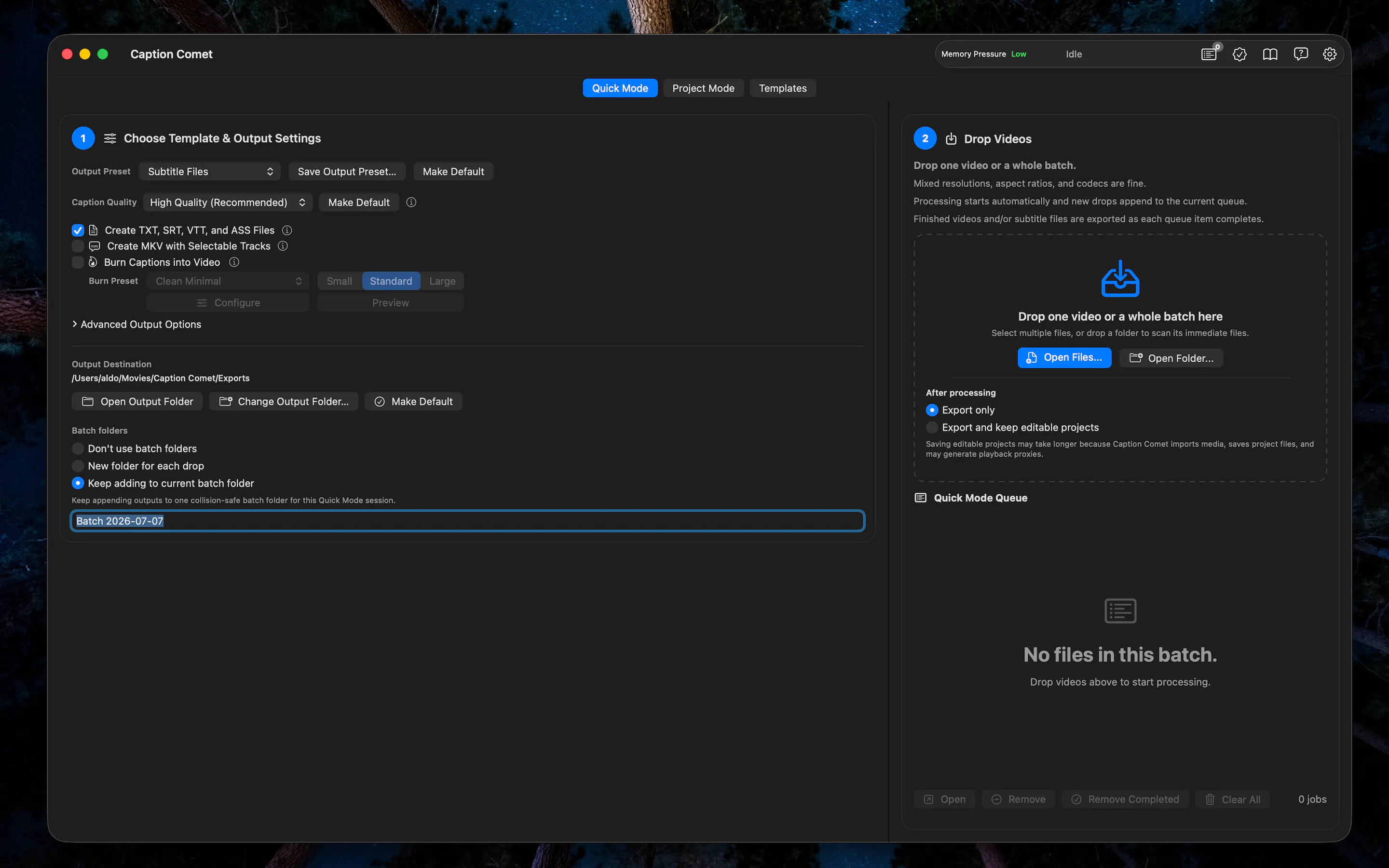Open the queue list icon in title bar
Image resolution: width=1389 pixels, height=868 pixels.
point(1209,54)
